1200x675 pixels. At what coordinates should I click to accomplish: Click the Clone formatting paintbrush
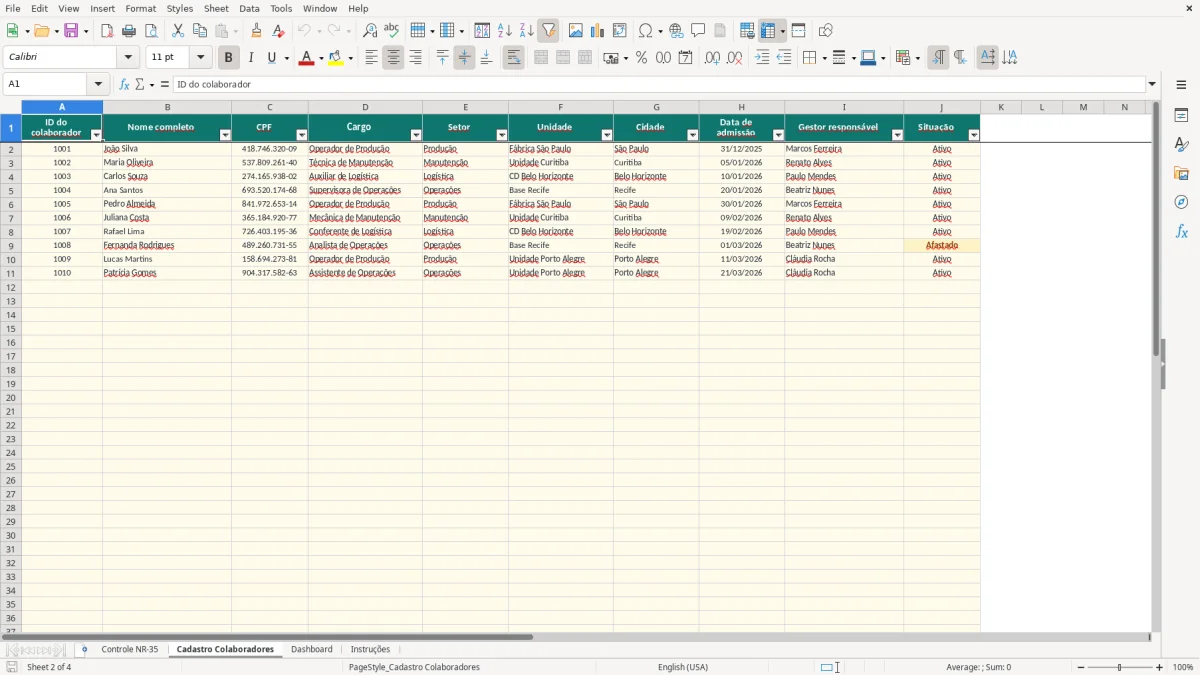point(257,31)
